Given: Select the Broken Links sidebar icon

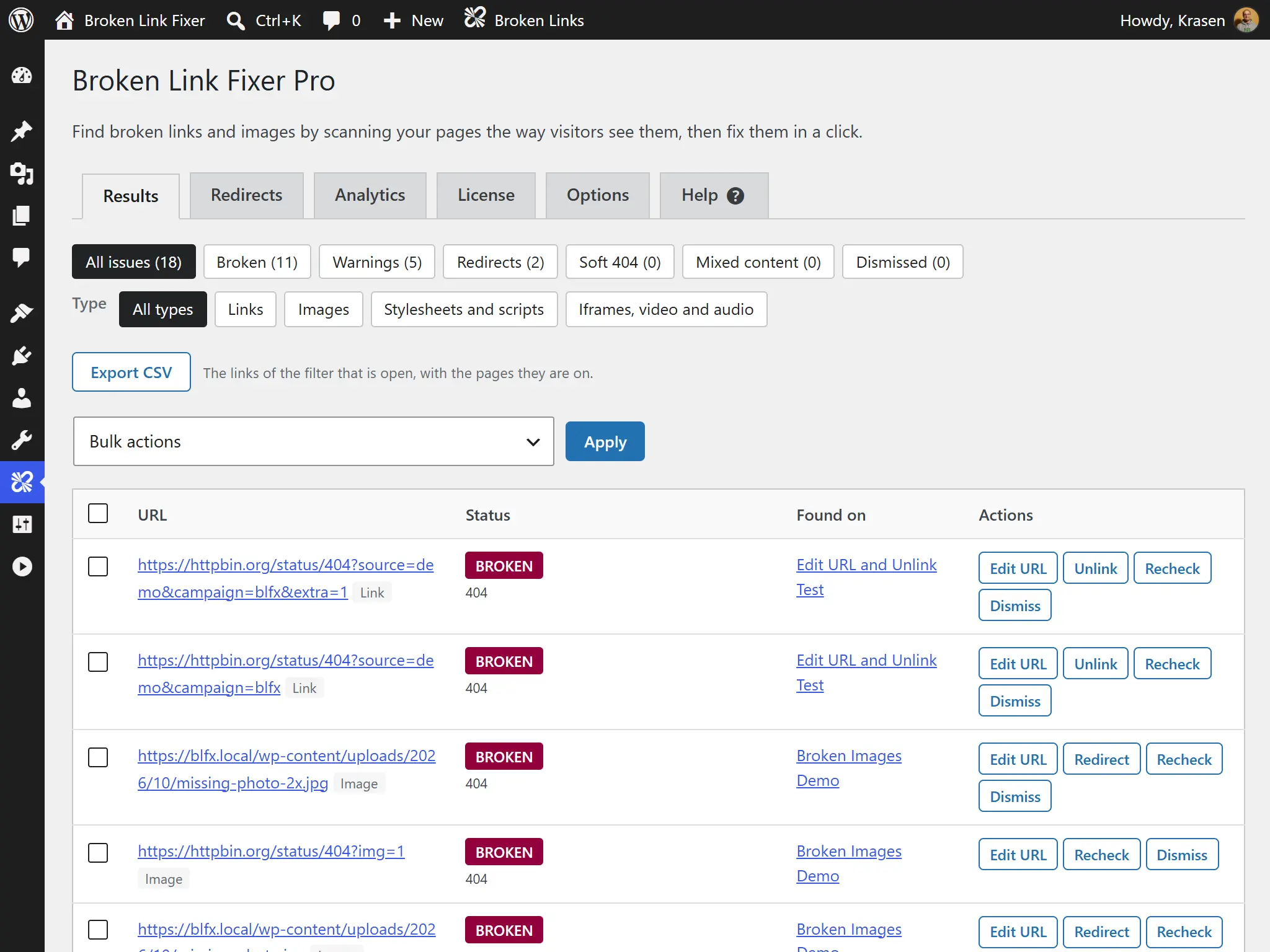Looking at the screenshot, I should [x=22, y=482].
